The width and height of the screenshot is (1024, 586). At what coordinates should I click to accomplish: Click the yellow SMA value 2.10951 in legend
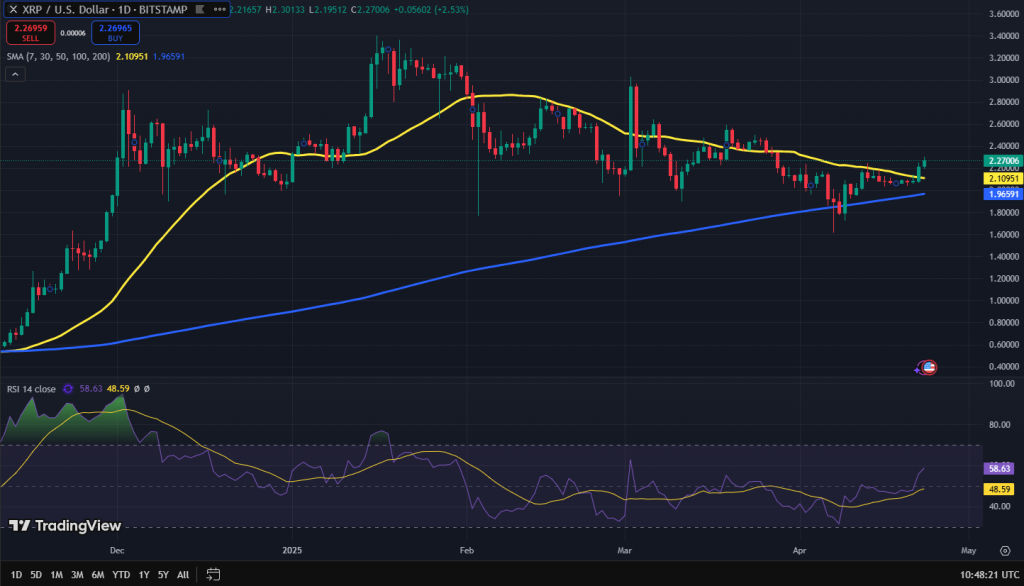(131, 57)
